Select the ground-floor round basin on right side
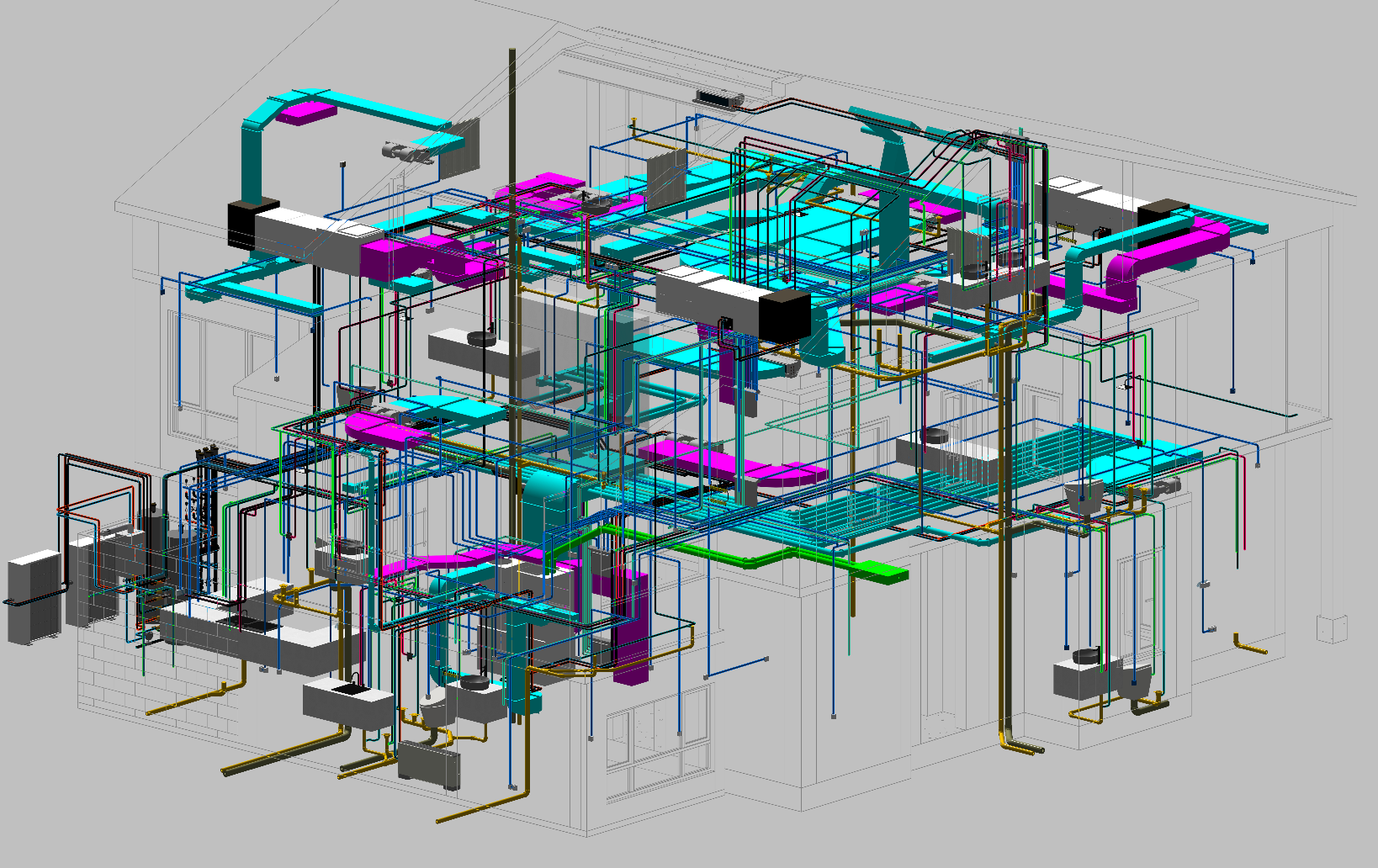Screen dimensions: 1378x868 tap(1086, 656)
